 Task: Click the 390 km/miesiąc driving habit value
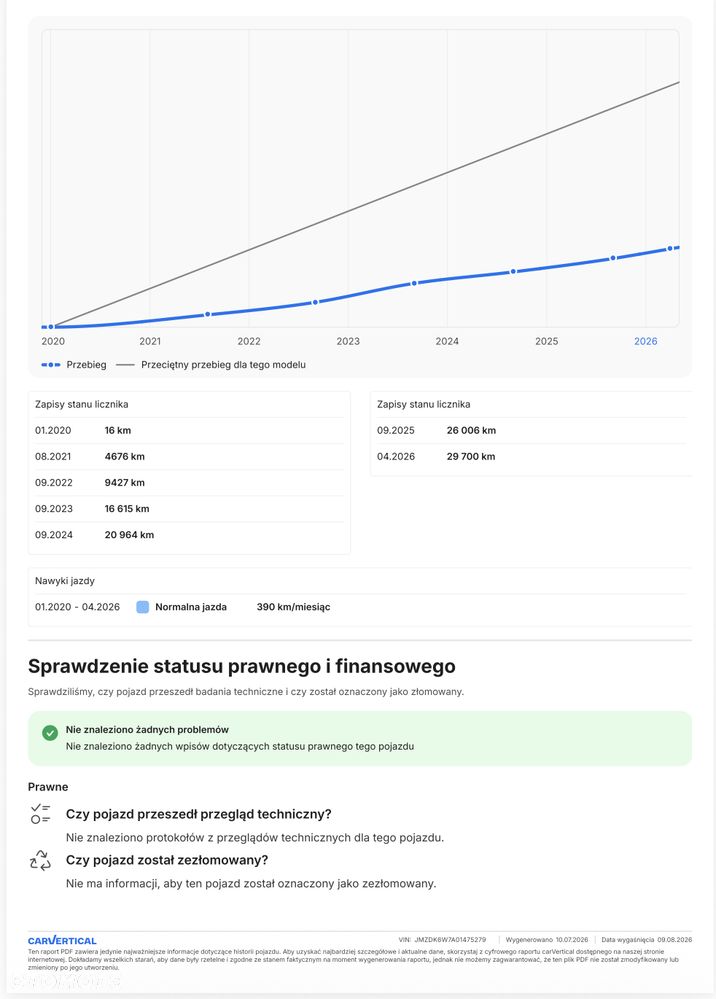[294, 607]
